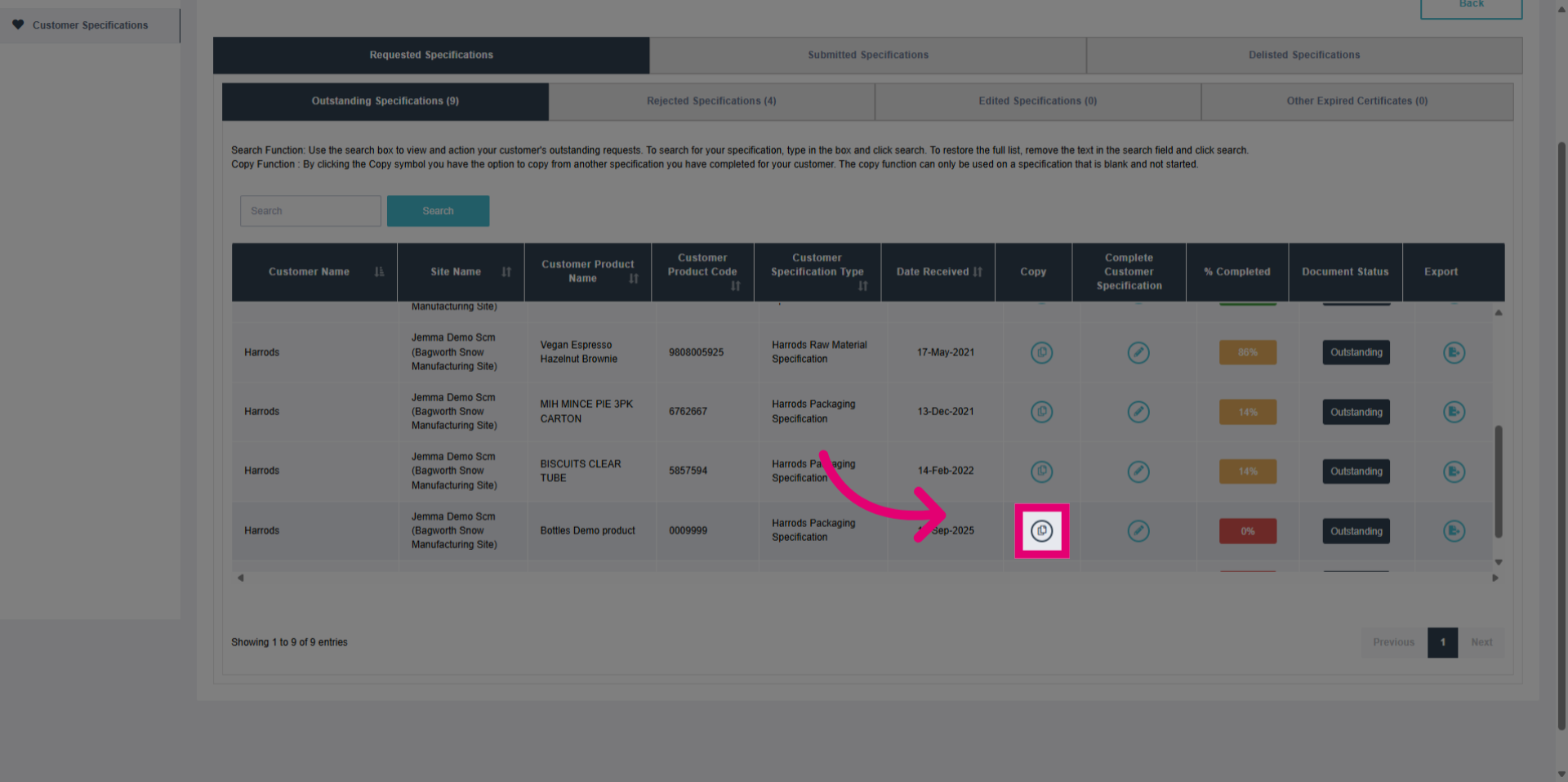The width and height of the screenshot is (1568, 782).
Task: Switch to Delisted Specifications tab
Action: (1304, 55)
